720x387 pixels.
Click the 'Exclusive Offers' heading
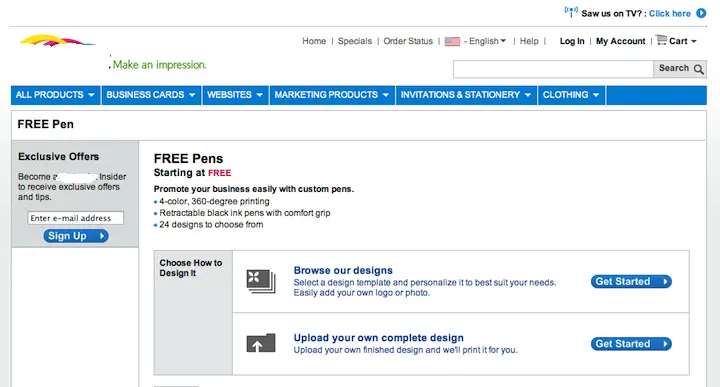point(58,157)
